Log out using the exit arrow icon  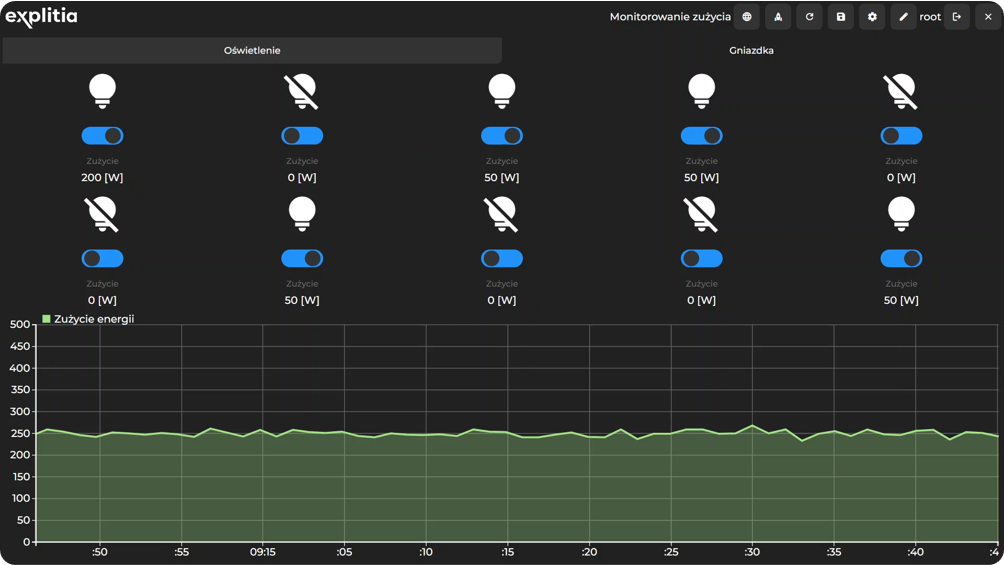click(957, 17)
